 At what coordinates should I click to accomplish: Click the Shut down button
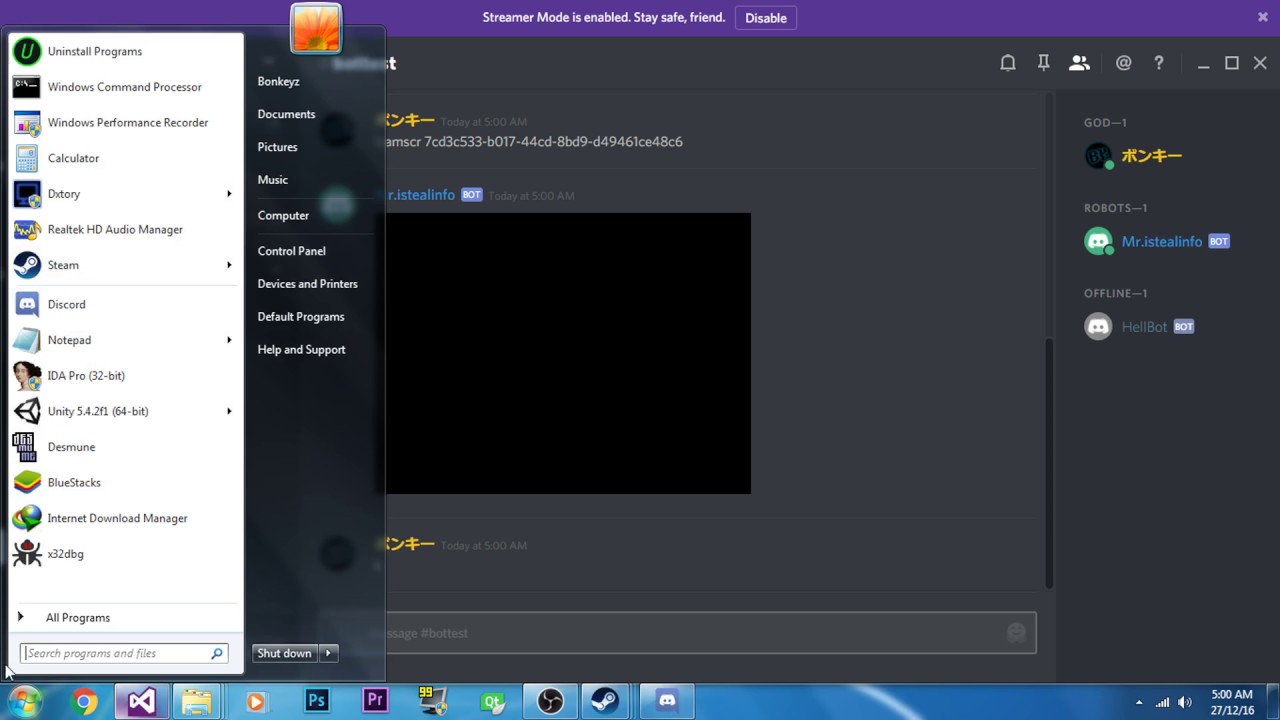pos(284,653)
